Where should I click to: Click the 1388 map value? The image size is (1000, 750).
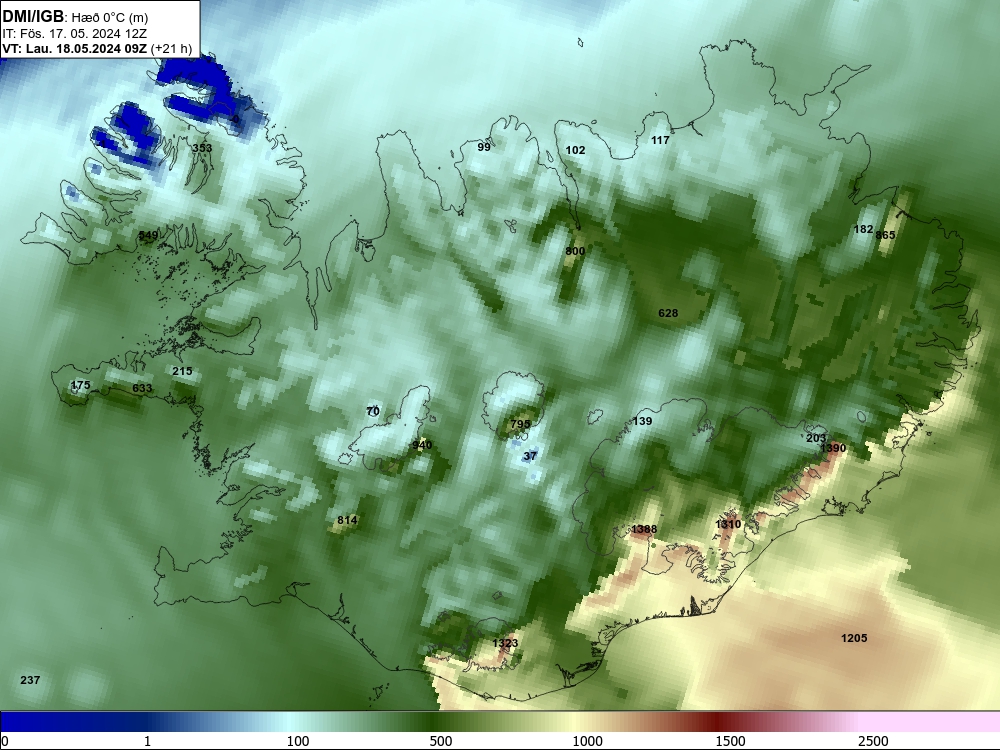point(643,529)
